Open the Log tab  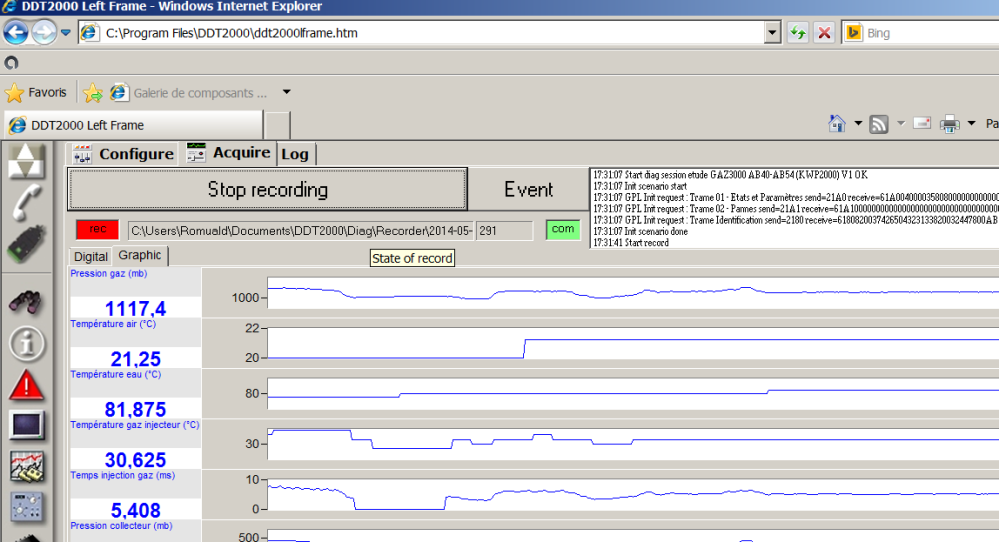295,154
